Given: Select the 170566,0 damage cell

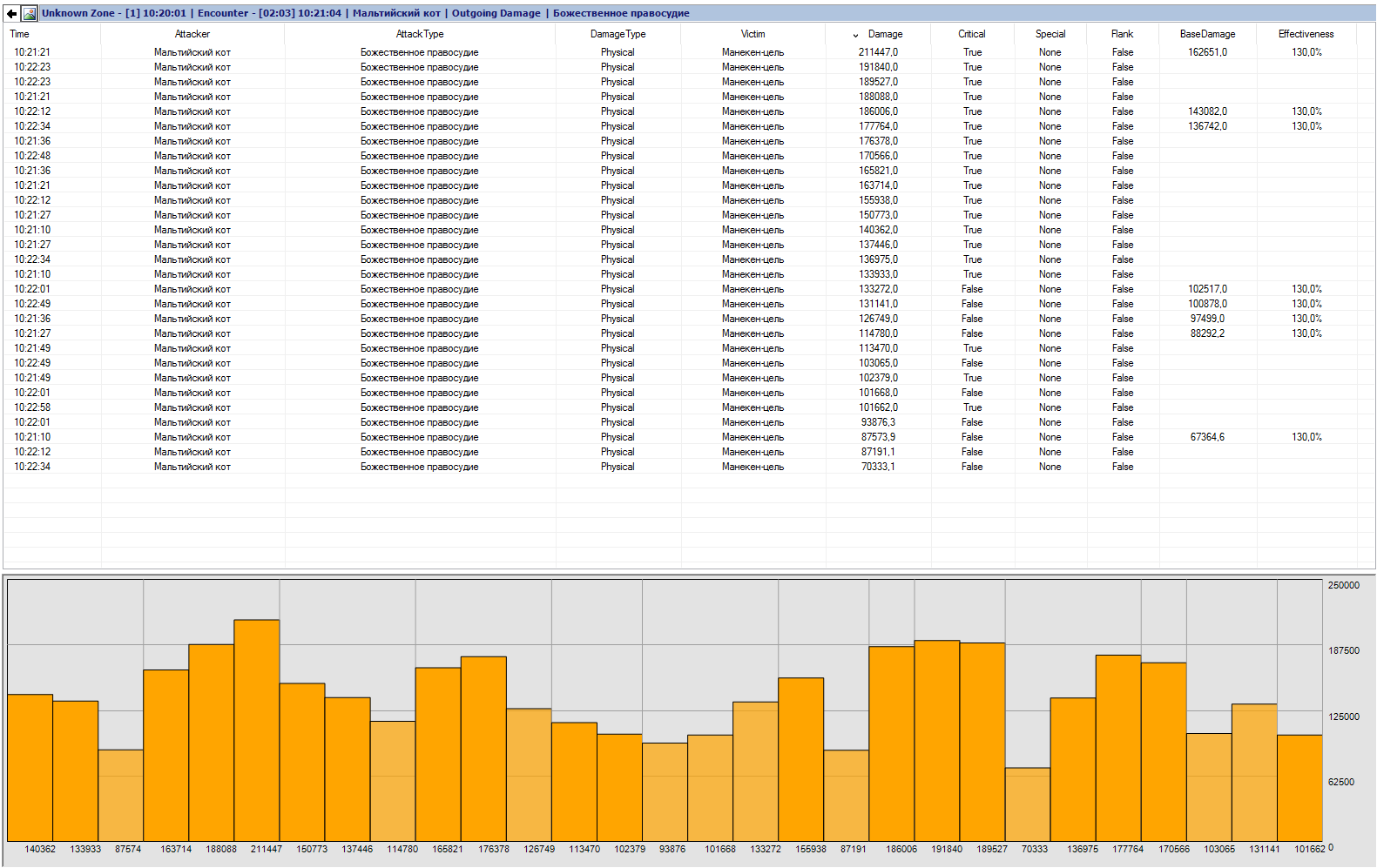Looking at the screenshot, I should [x=878, y=156].
